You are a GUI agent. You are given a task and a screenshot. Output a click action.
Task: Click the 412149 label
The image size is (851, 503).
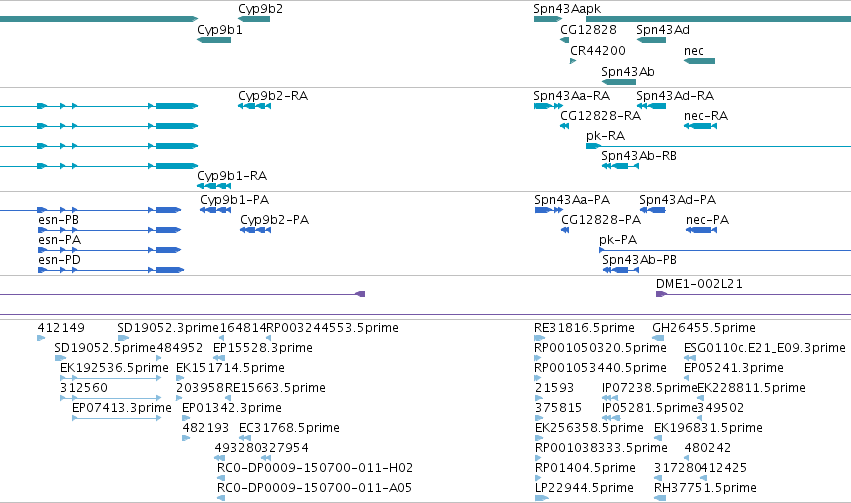point(61,328)
